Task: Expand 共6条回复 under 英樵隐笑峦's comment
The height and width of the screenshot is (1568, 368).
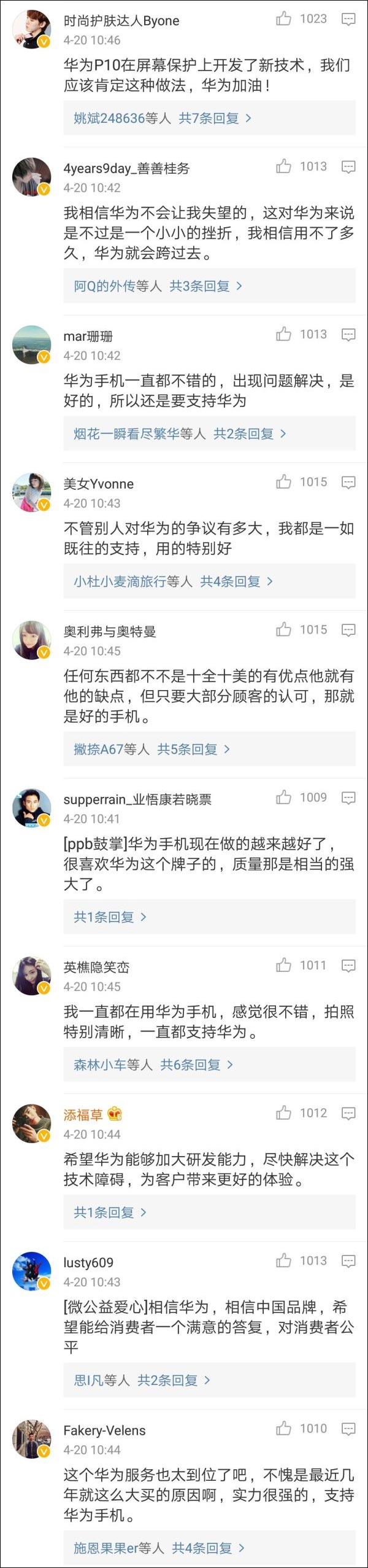Action: (196, 1065)
